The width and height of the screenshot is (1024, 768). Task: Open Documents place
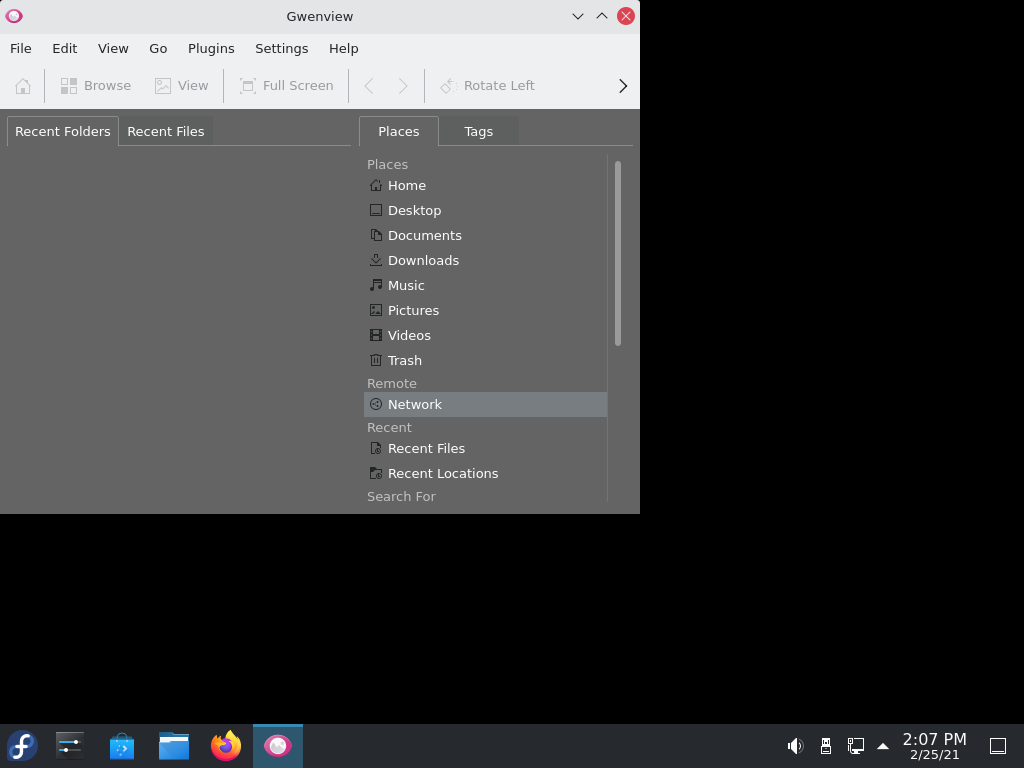(x=485, y=235)
